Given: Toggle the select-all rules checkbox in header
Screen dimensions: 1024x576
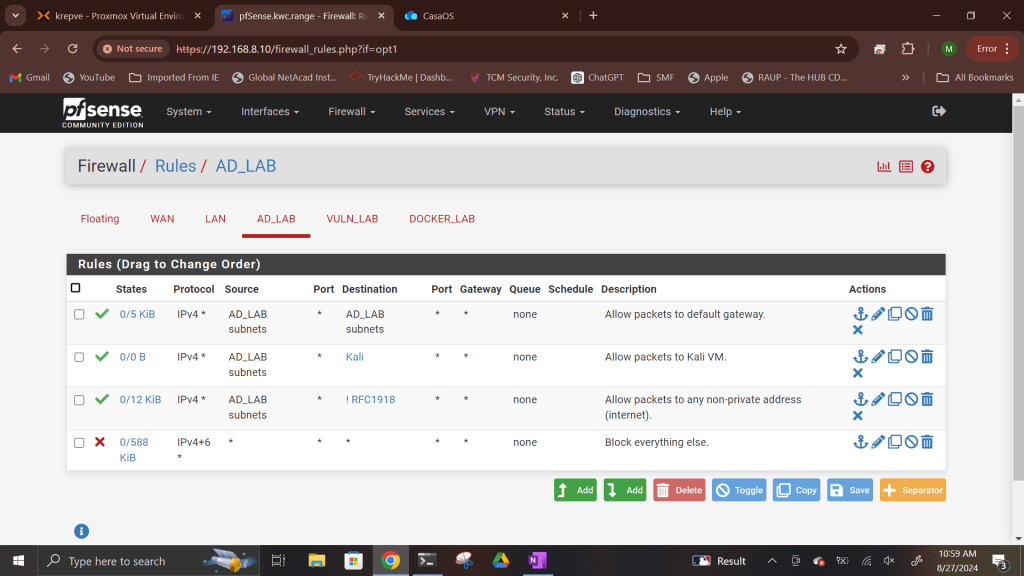Looking at the screenshot, I should pos(76,288).
